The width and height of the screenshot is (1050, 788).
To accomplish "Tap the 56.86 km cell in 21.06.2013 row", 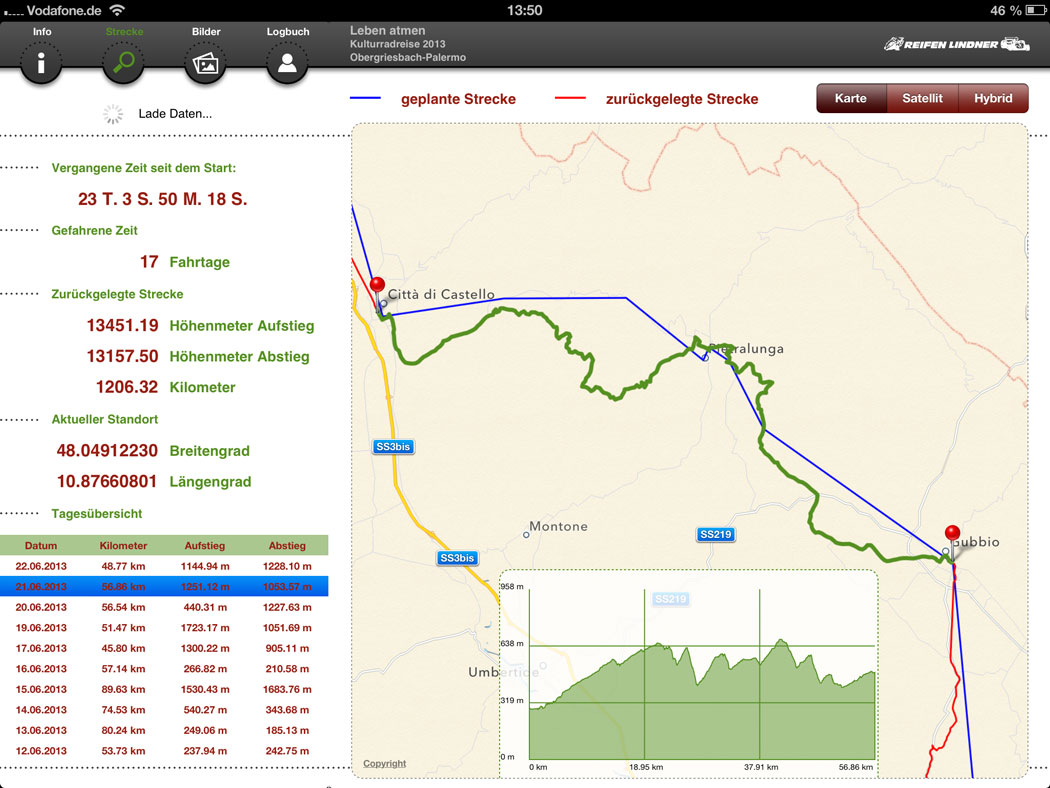I will [123, 586].
